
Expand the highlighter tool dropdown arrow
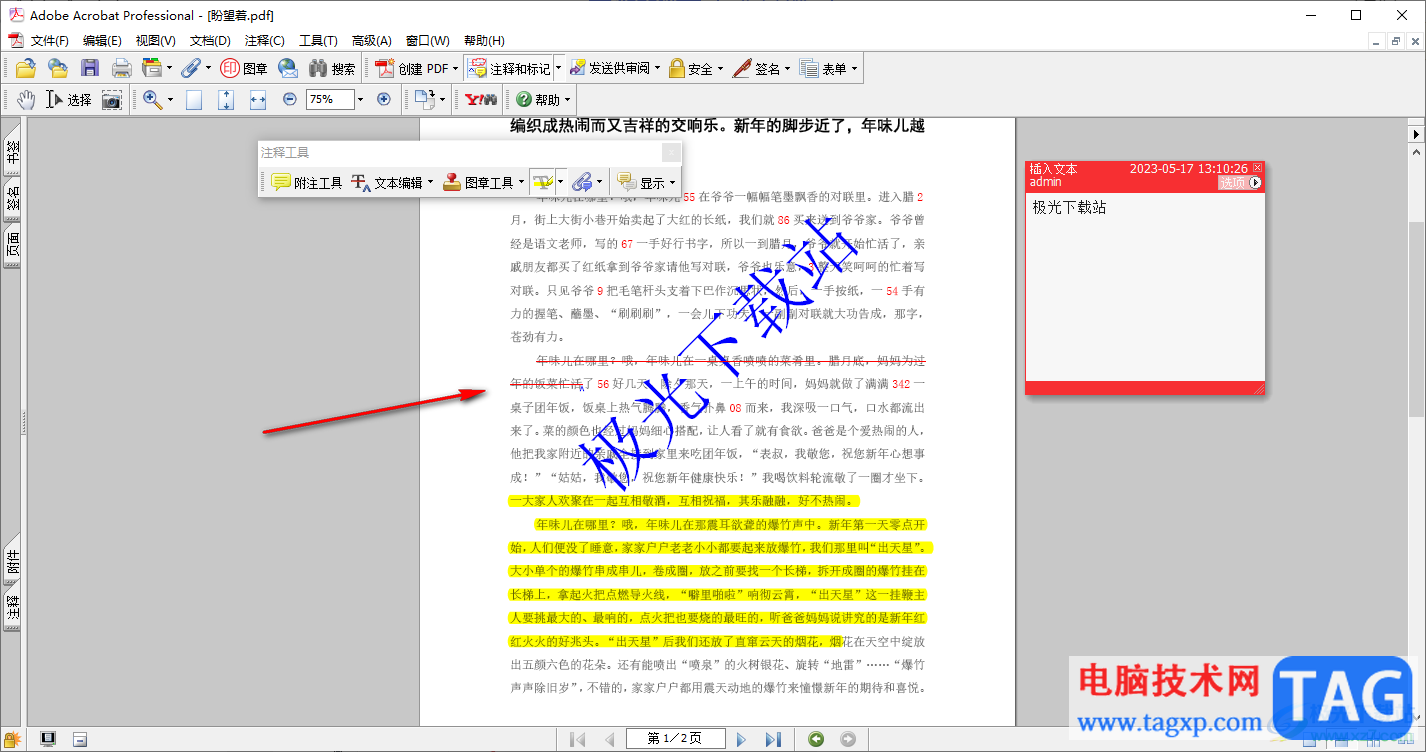(560, 182)
